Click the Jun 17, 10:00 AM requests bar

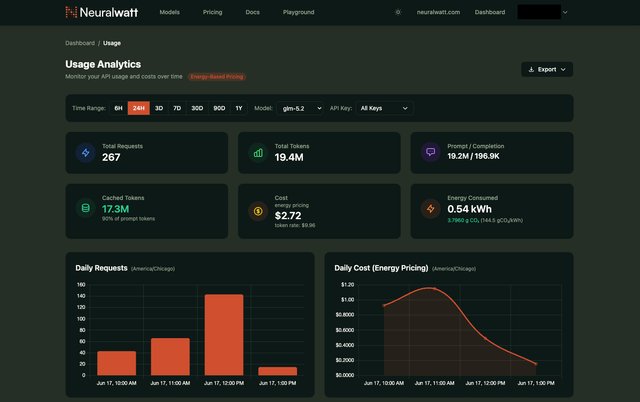click(x=116, y=363)
